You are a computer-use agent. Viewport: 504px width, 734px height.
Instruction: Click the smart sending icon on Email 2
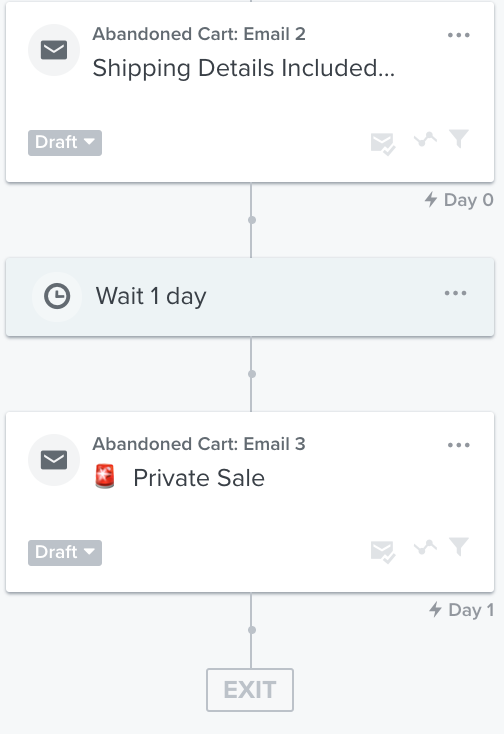pos(383,144)
